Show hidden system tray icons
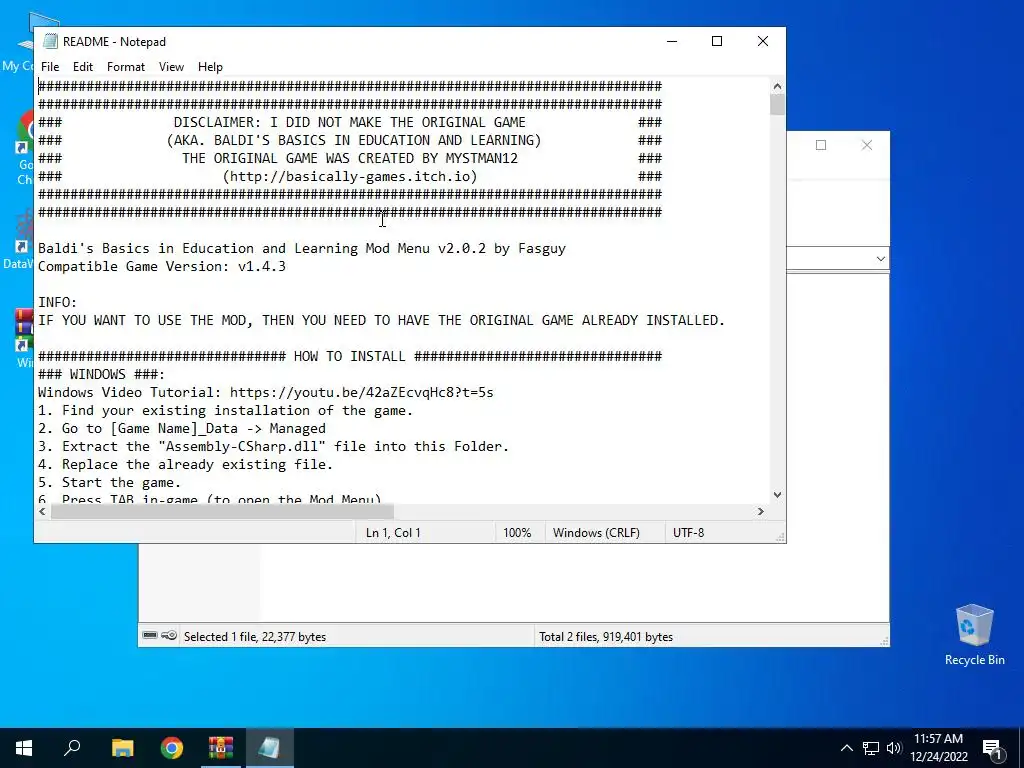The height and width of the screenshot is (768, 1024). tap(846, 748)
